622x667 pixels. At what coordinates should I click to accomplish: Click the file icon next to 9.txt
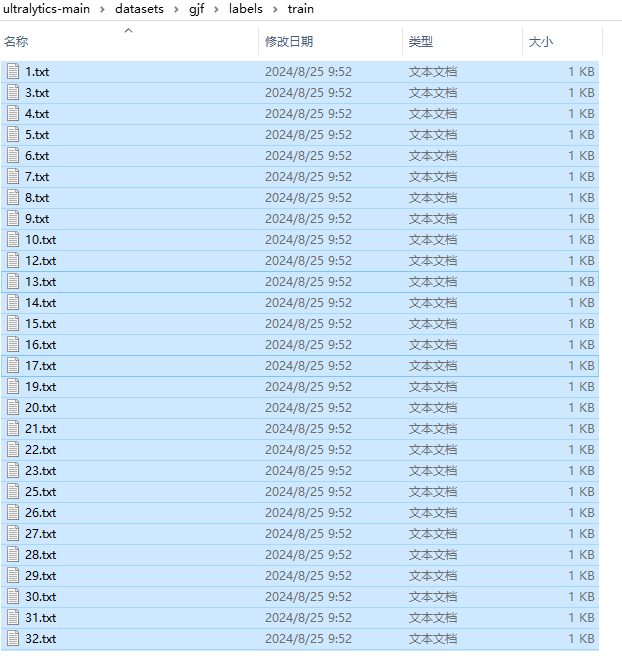pos(13,219)
